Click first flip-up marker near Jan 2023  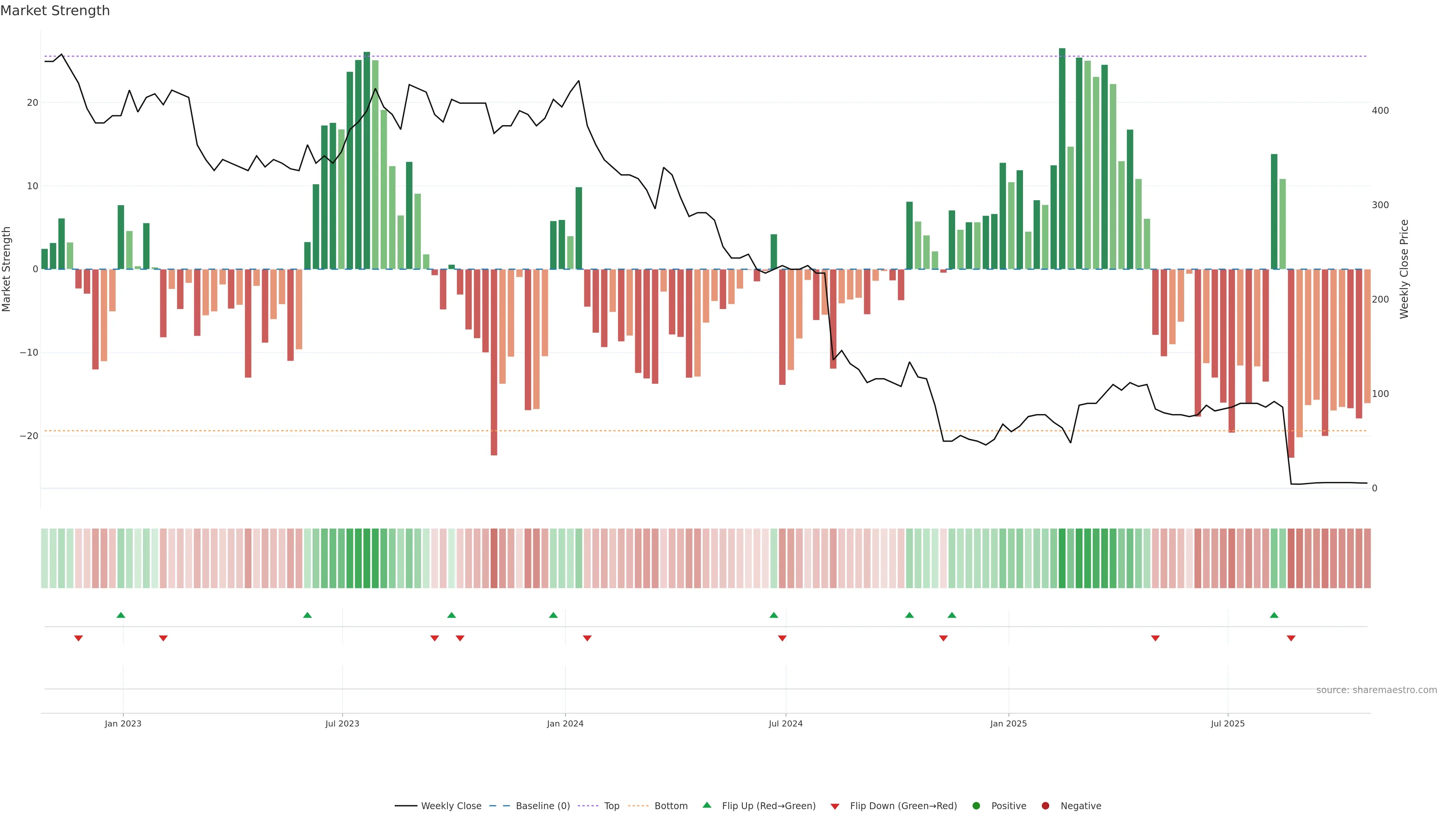point(121,615)
